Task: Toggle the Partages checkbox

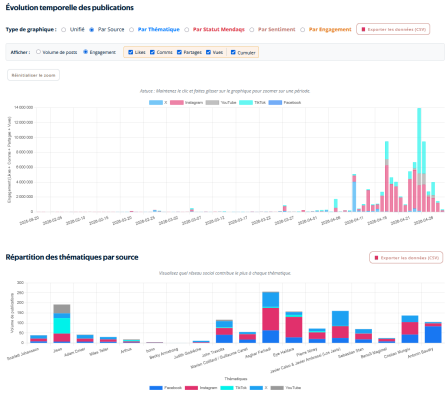Action: [x=179, y=52]
